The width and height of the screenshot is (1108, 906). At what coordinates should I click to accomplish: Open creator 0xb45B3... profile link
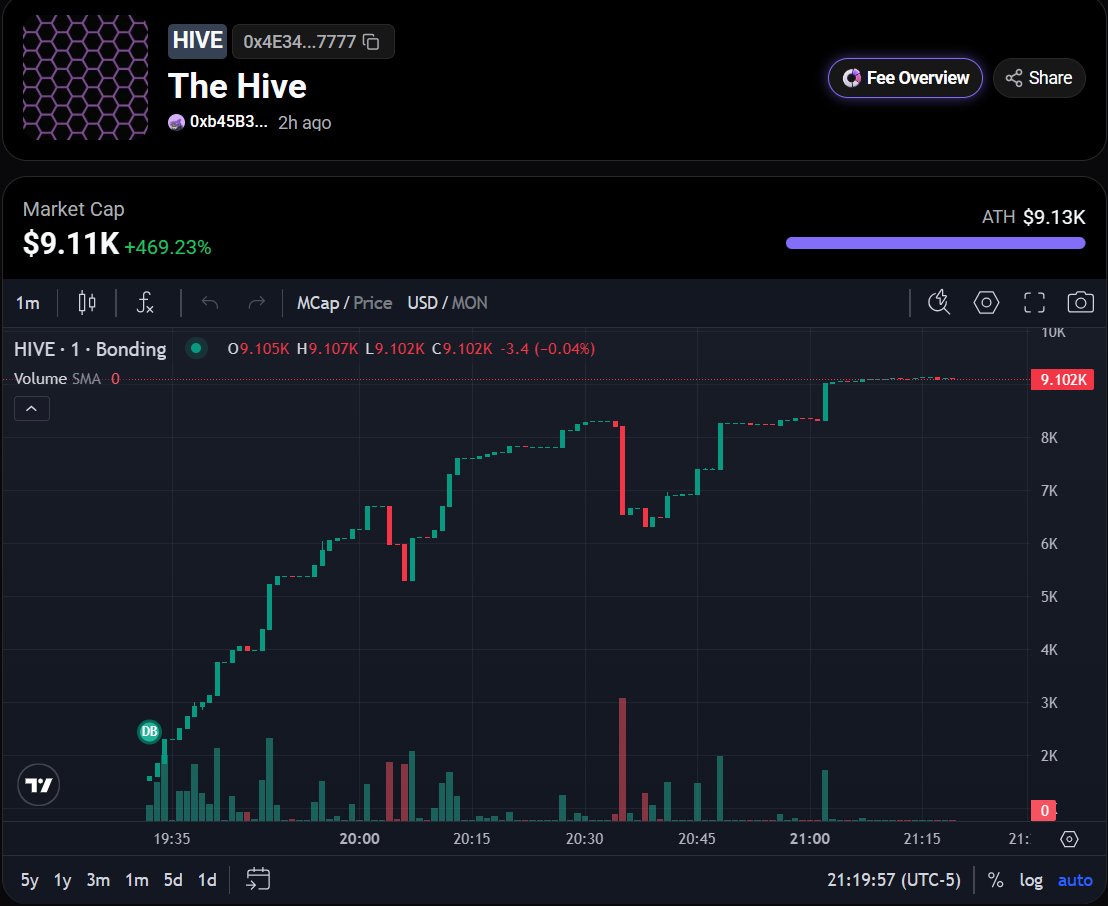[218, 122]
